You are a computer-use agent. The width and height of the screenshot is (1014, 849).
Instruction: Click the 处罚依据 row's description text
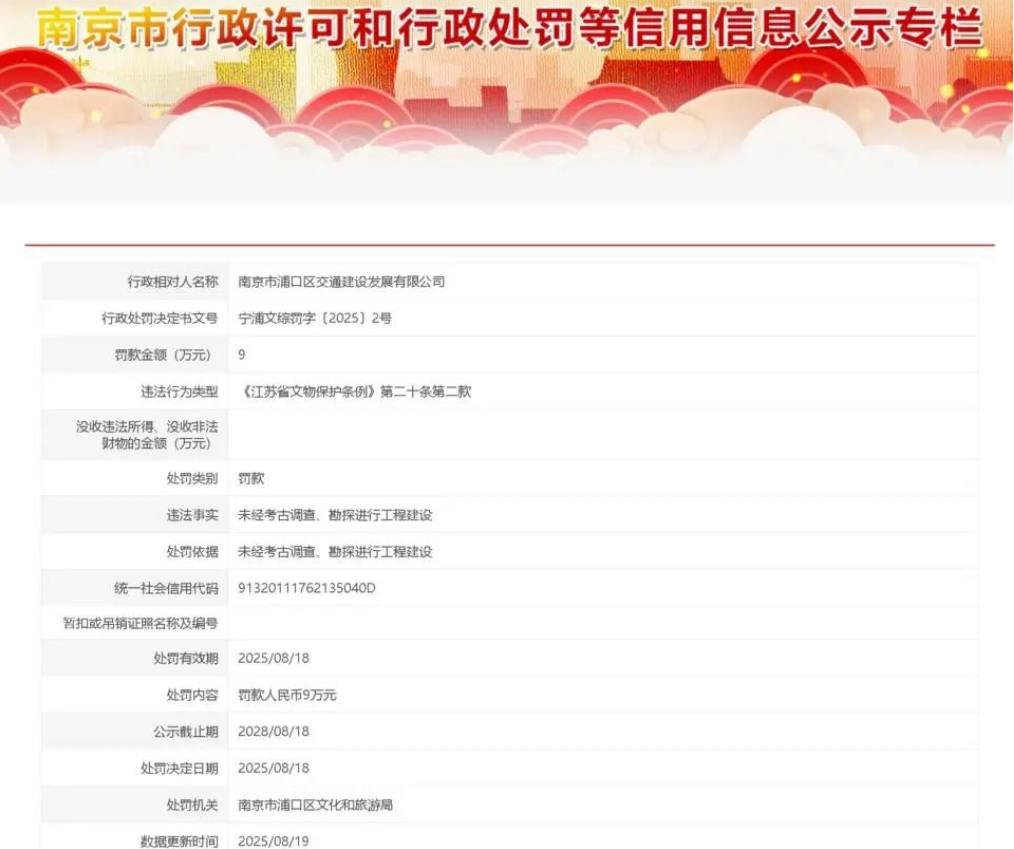pyautogui.click(x=335, y=551)
